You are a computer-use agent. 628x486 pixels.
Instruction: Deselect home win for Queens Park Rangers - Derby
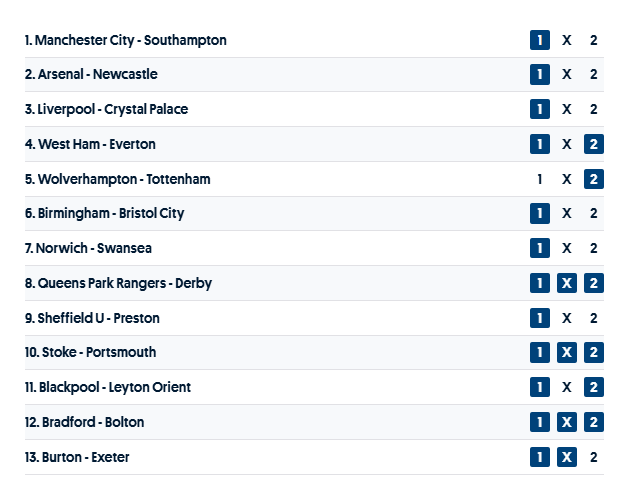(x=540, y=283)
